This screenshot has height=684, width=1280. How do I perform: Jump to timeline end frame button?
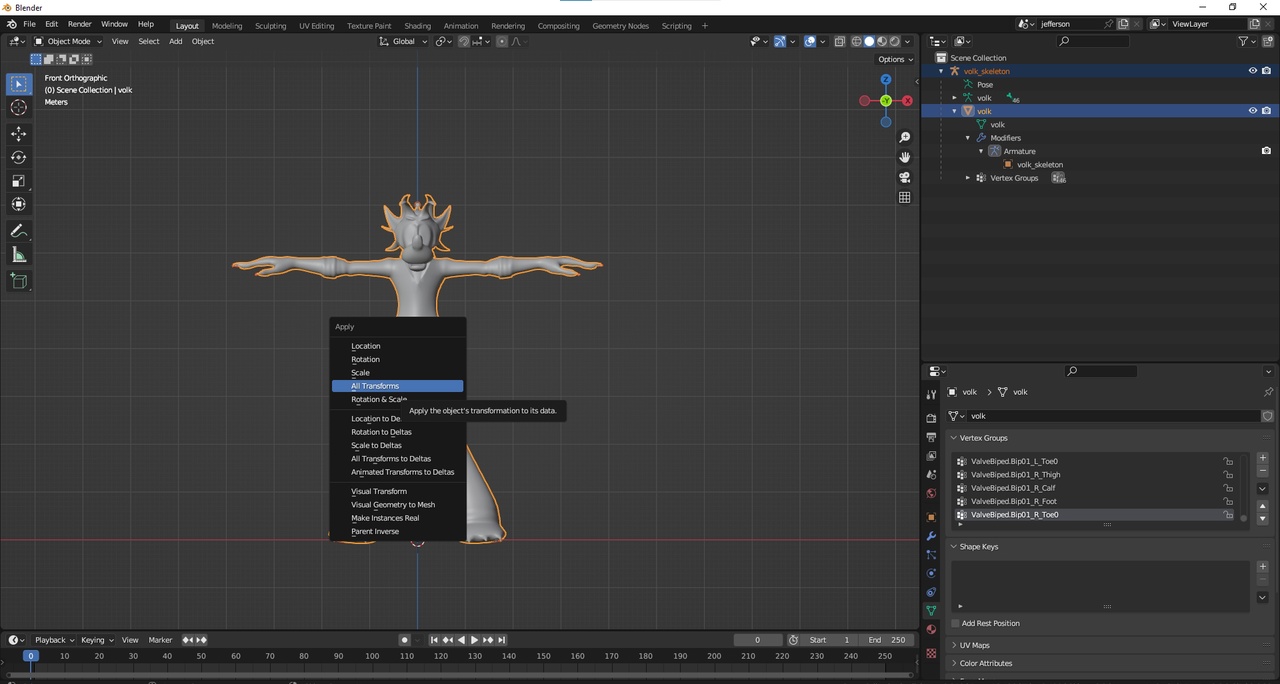[501, 640]
